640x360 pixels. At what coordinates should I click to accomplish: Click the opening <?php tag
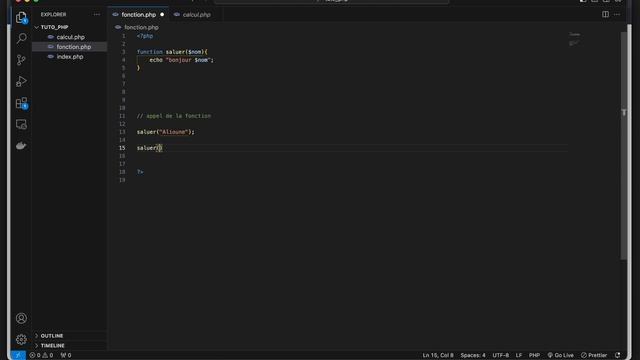tap(145, 36)
